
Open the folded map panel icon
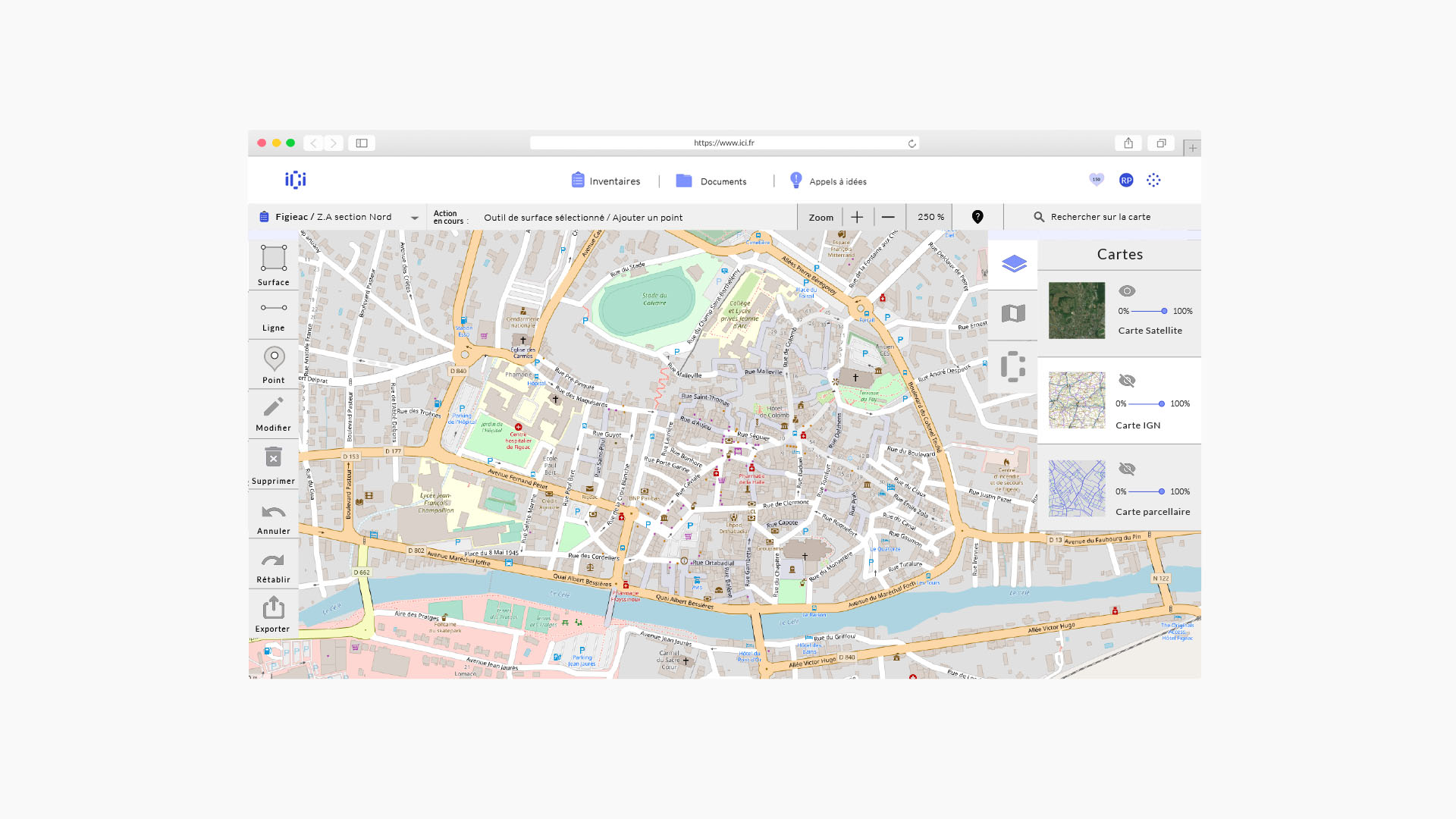click(1013, 313)
